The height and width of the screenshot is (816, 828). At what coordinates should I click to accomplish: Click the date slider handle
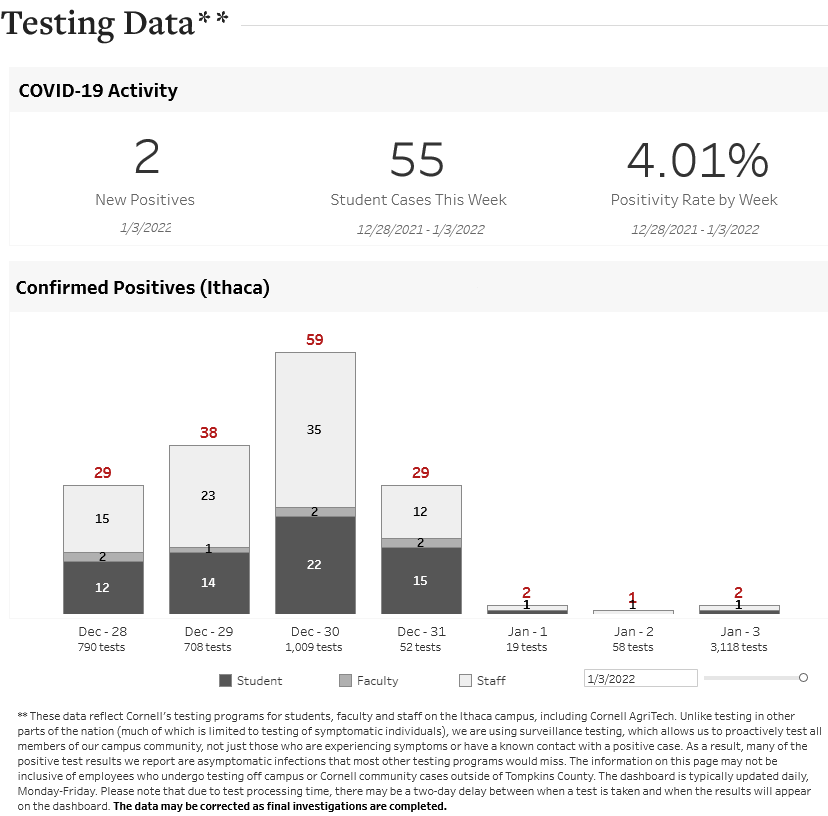click(803, 678)
